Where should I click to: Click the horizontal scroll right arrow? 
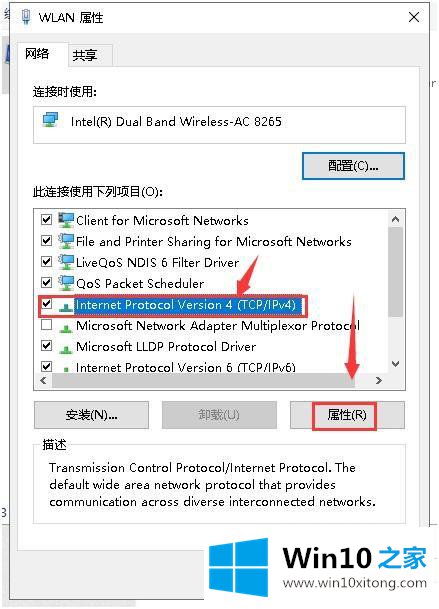click(x=378, y=381)
